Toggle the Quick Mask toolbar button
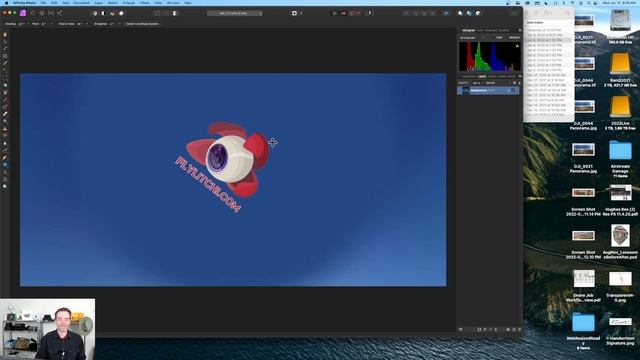 tap(294, 13)
